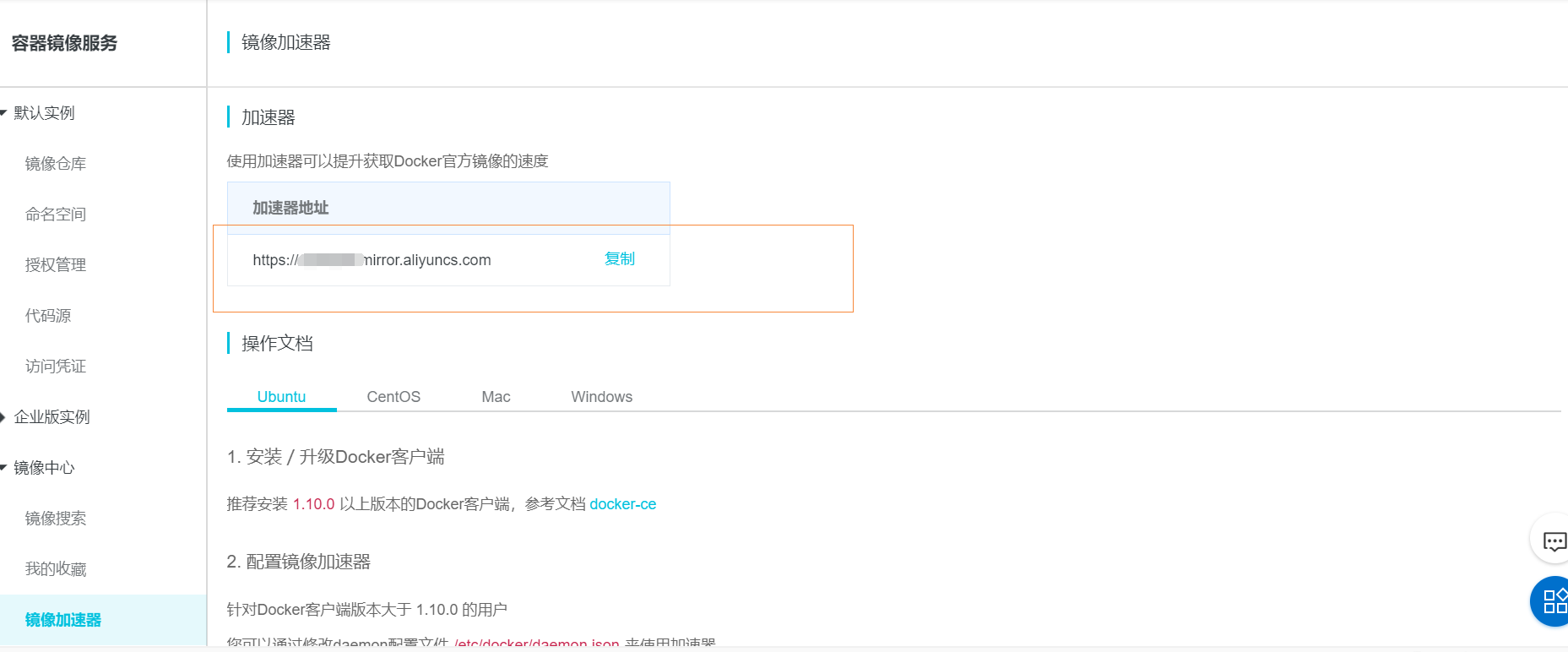
Task: Click the 2. 配置镜像加速器 heading
Action: point(299,562)
